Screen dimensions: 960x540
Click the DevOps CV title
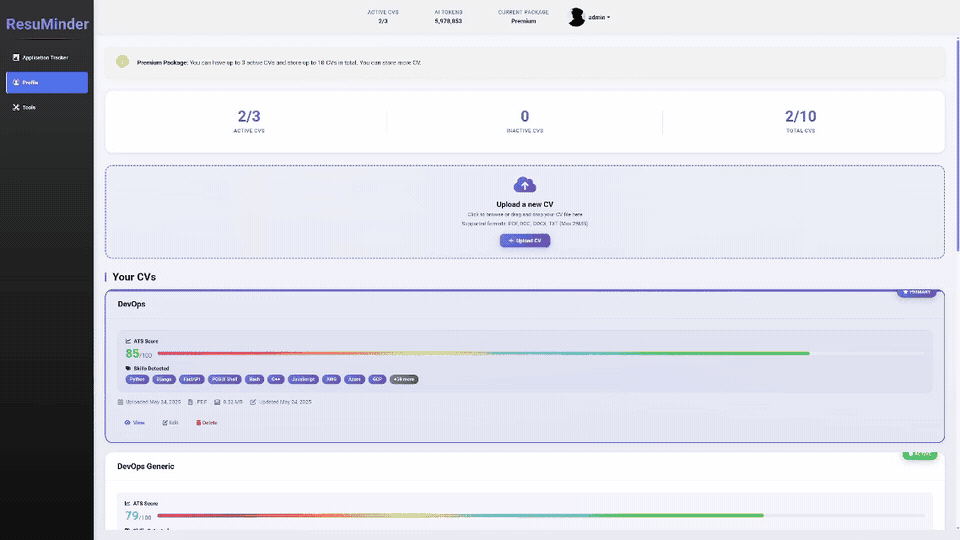(132, 304)
